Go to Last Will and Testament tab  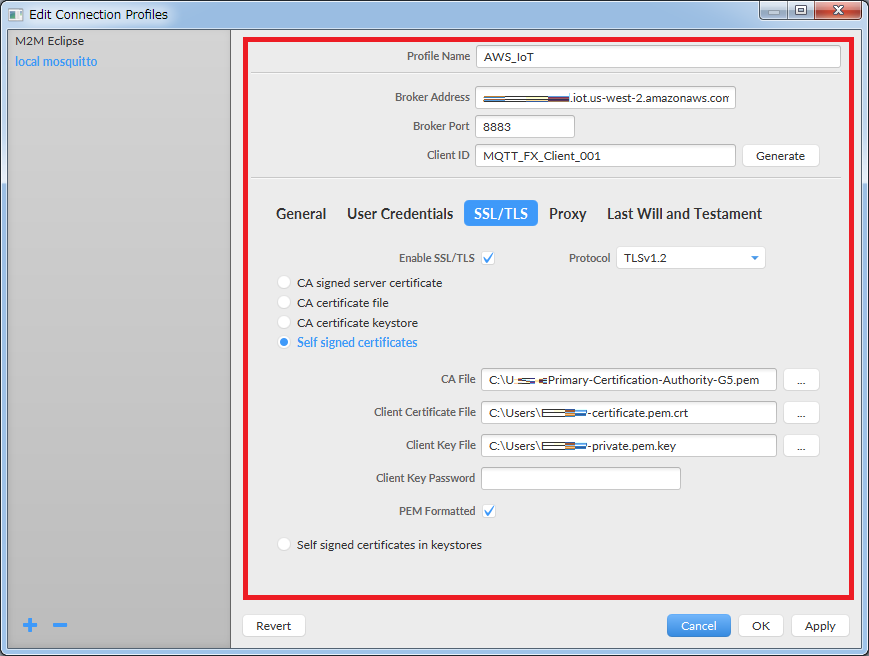pos(684,214)
